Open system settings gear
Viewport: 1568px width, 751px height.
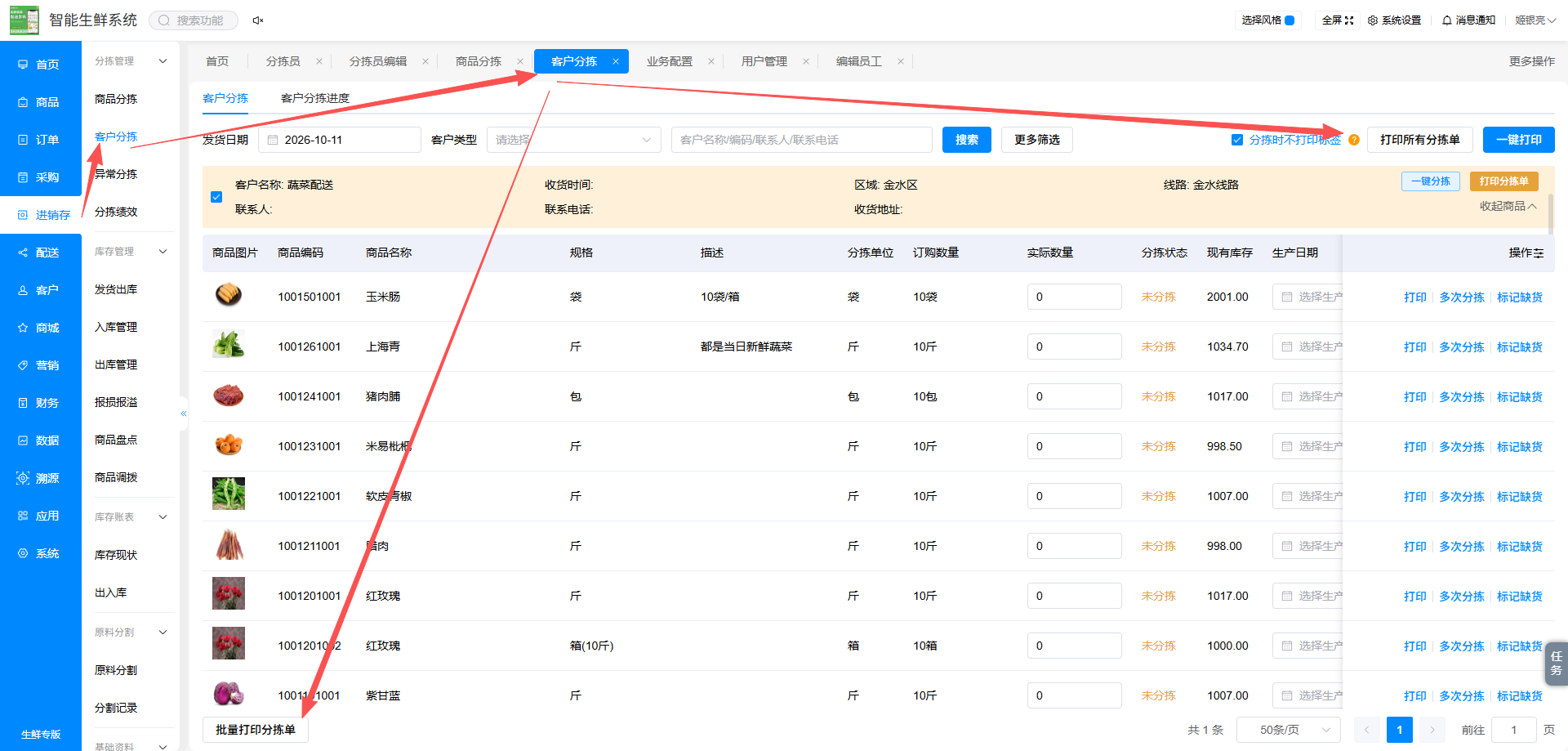[x=1373, y=20]
